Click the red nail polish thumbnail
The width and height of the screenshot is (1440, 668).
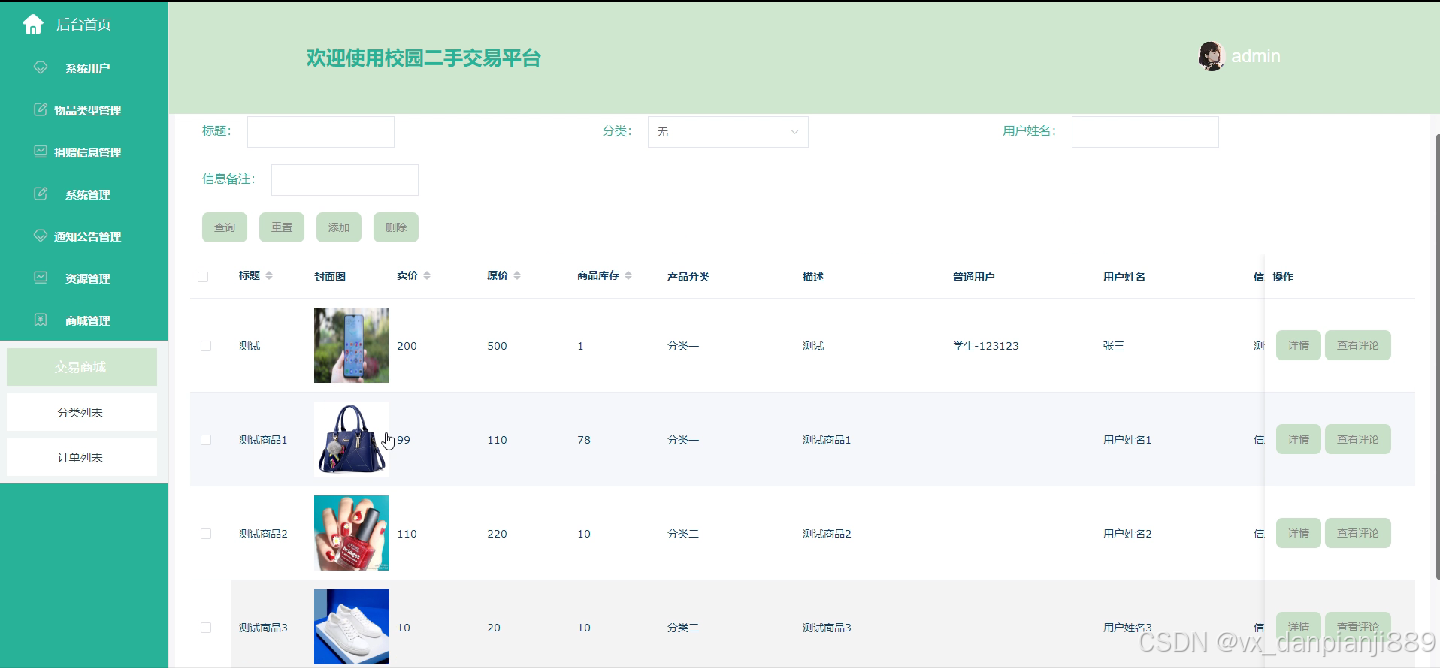[351, 533]
